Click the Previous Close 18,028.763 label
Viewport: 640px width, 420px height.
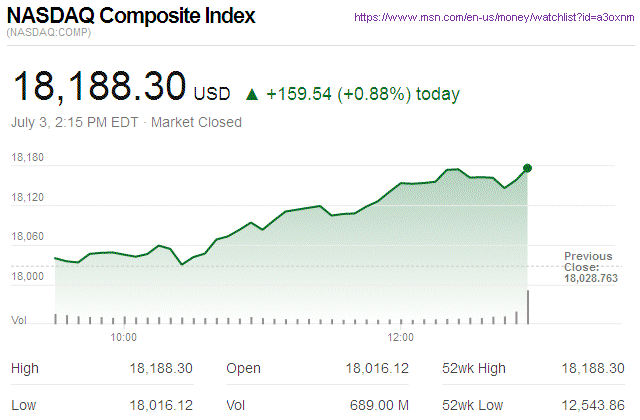[x=589, y=267]
